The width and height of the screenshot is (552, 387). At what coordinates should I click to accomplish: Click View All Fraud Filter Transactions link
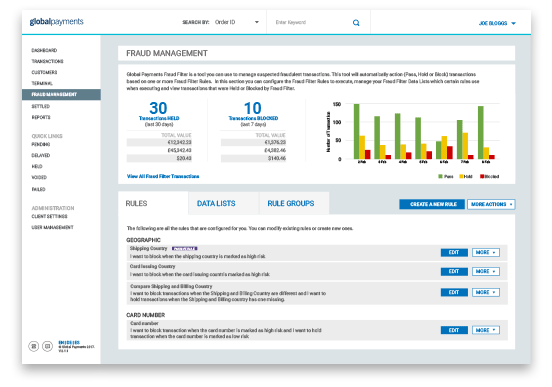coord(163,176)
